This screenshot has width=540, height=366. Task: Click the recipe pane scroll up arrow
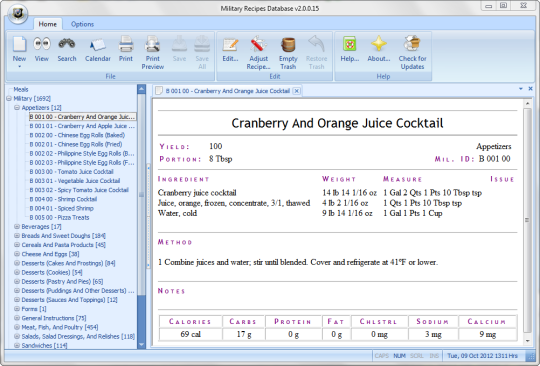click(x=527, y=103)
